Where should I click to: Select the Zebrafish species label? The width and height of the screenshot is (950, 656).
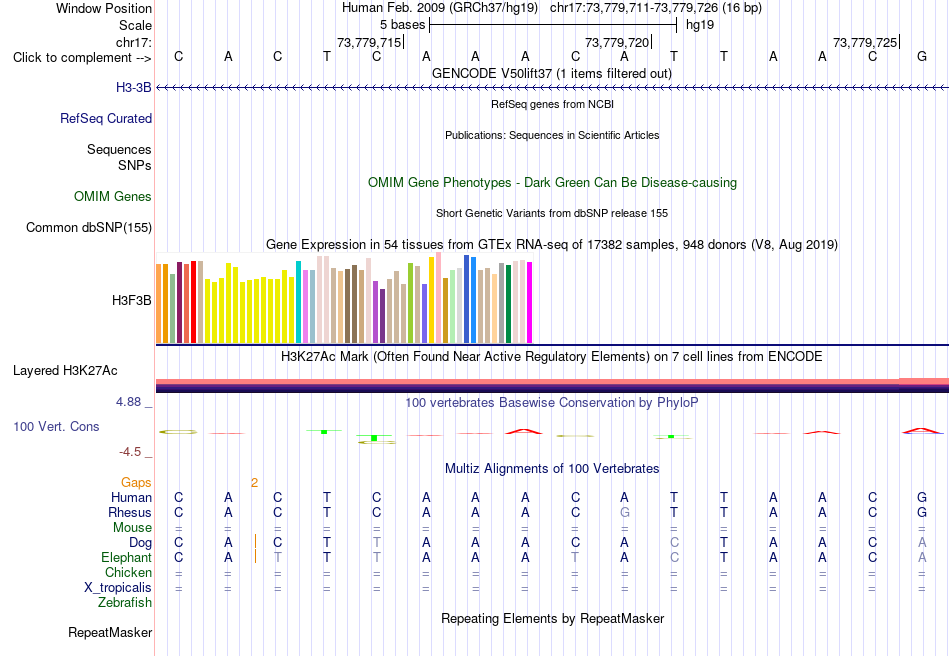(x=125, y=602)
